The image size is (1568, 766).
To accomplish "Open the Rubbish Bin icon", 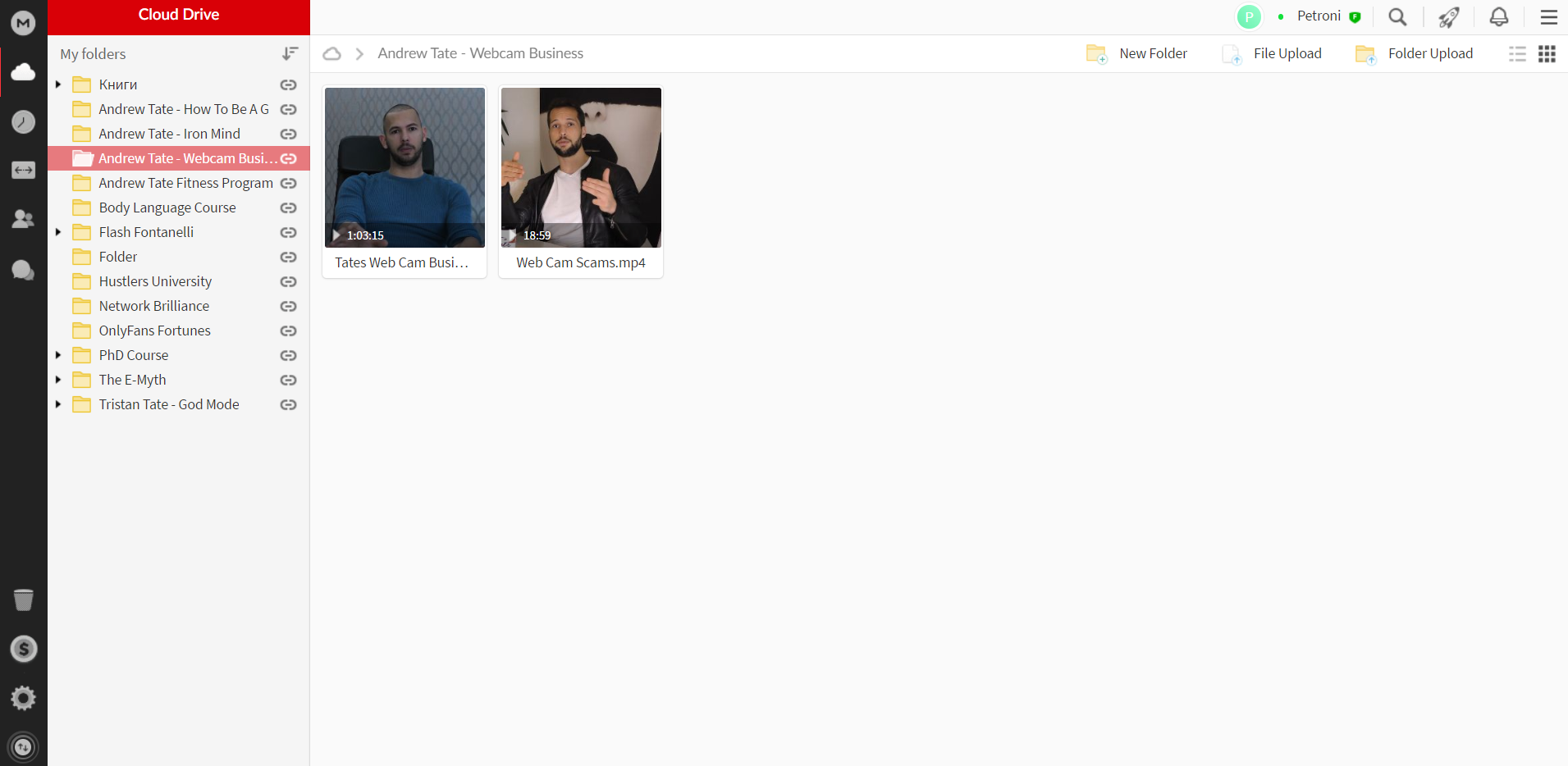I will (23, 600).
